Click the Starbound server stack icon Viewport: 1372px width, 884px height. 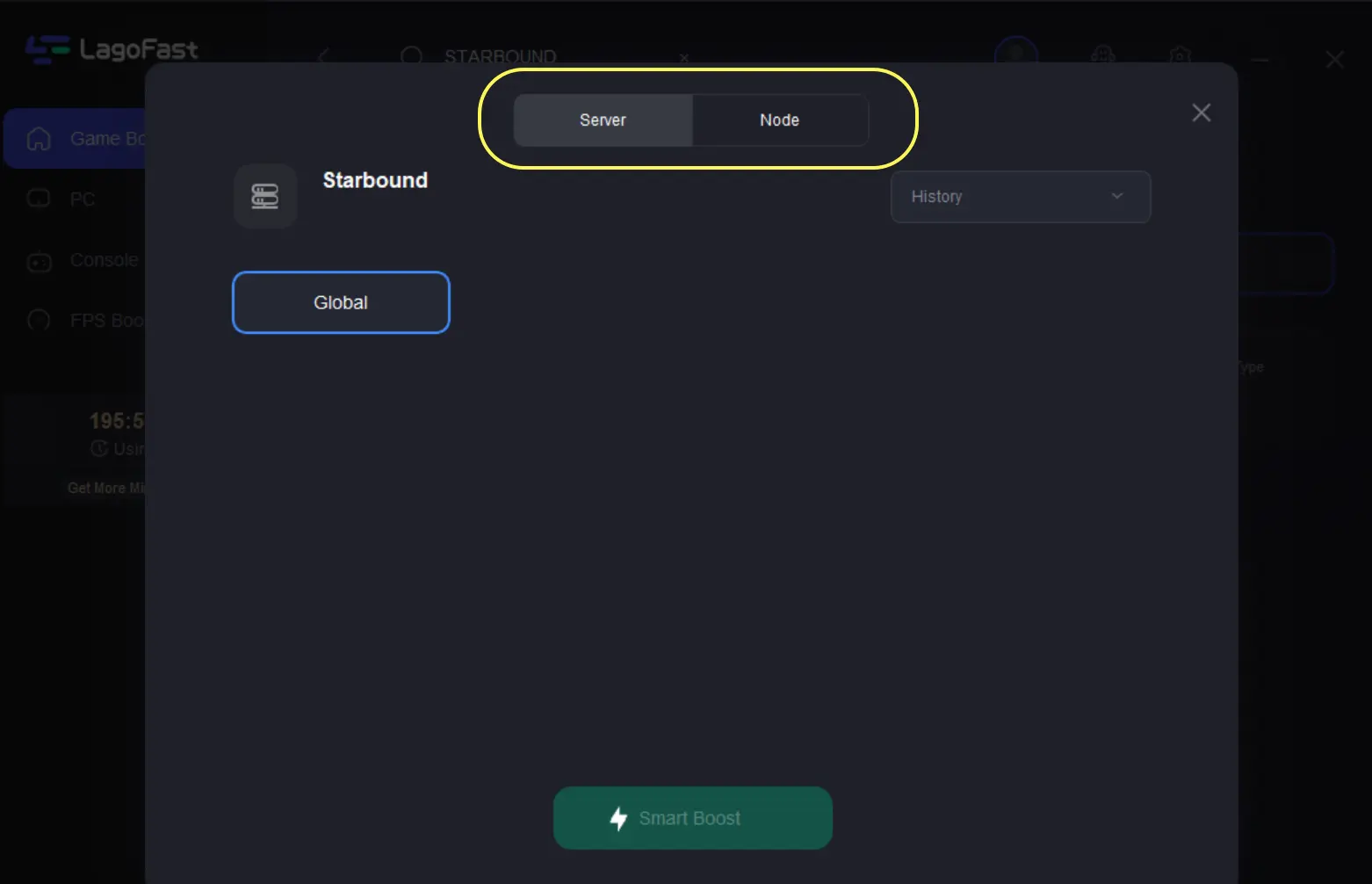click(x=264, y=196)
